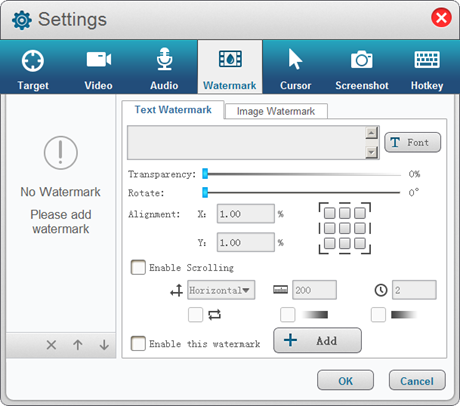Expand the Horizontal scrolling direction dropdown
460x406 pixels.
tap(221, 290)
